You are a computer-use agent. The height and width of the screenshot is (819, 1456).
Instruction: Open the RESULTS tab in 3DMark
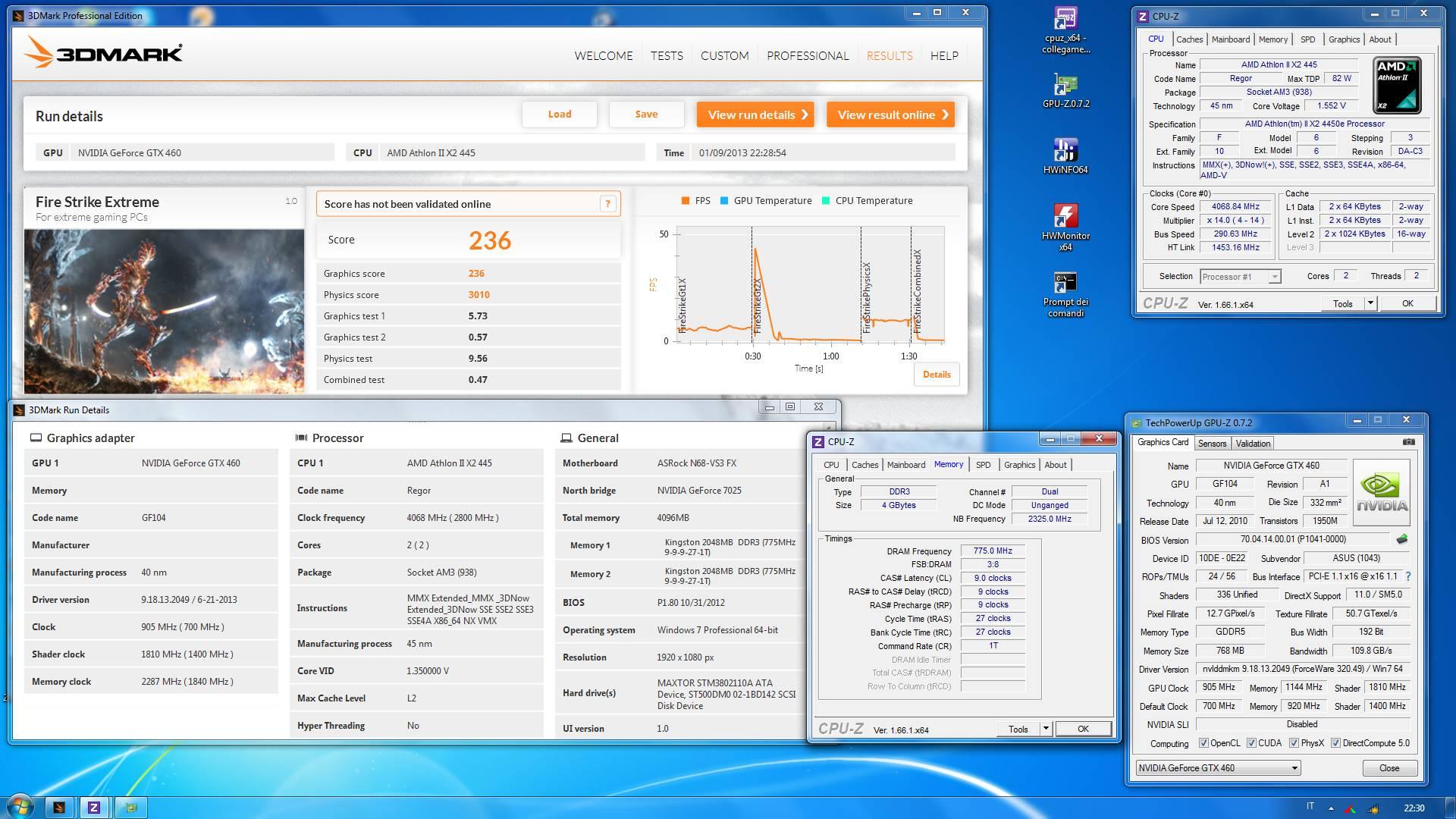(890, 55)
